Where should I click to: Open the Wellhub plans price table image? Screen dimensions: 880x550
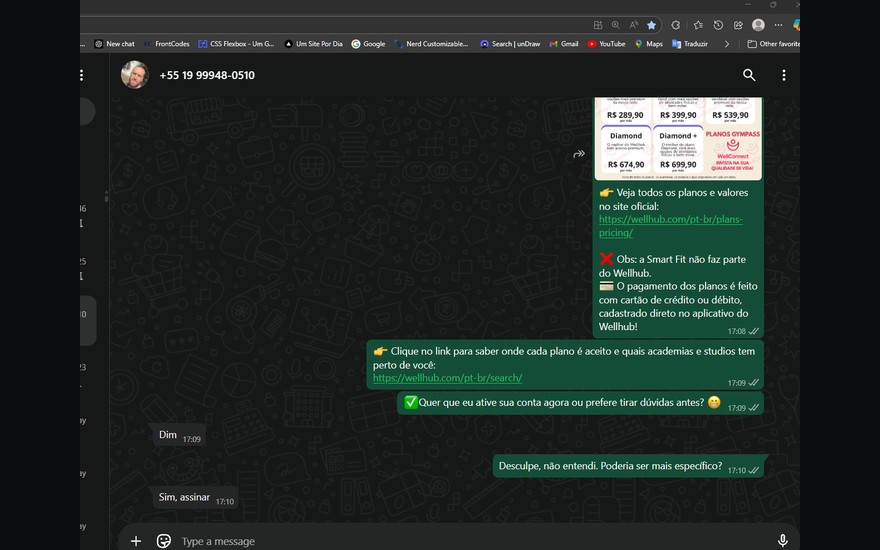pos(678,139)
